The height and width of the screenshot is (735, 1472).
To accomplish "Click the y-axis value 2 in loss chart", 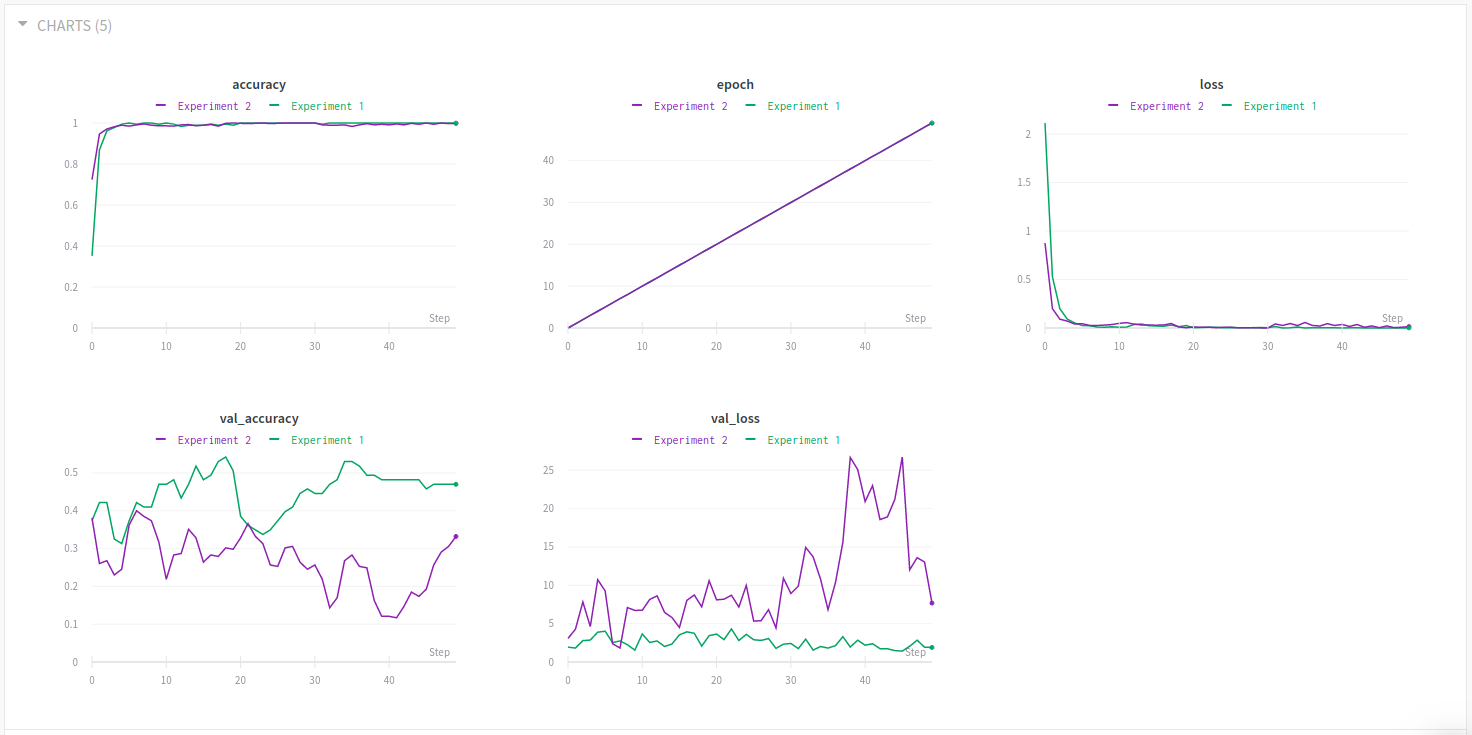I will [x=1028, y=133].
